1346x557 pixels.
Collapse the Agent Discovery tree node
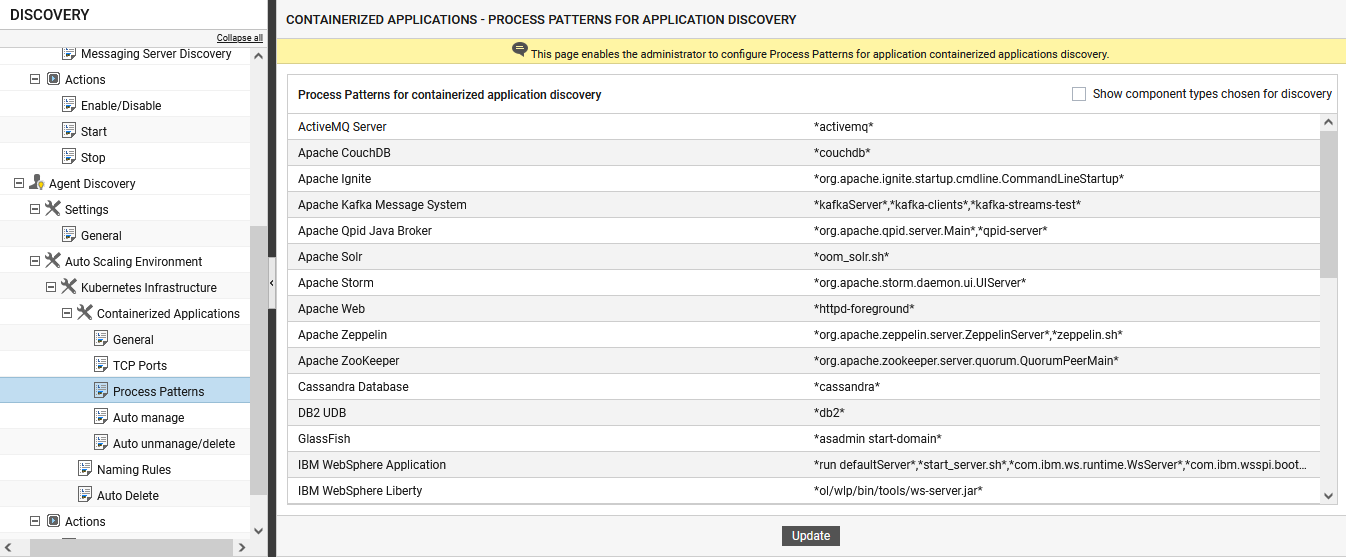pyautogui.click(x=19, y=183)
